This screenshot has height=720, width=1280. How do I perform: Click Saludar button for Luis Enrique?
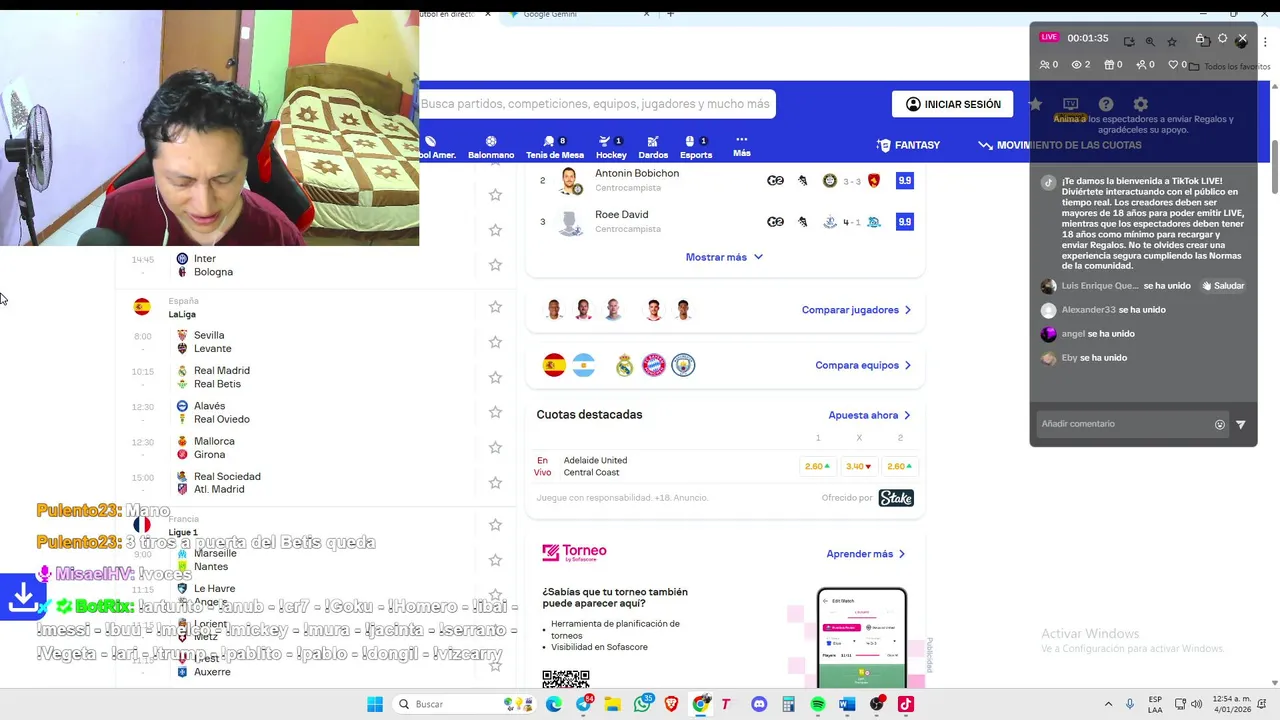point(1223,286)
